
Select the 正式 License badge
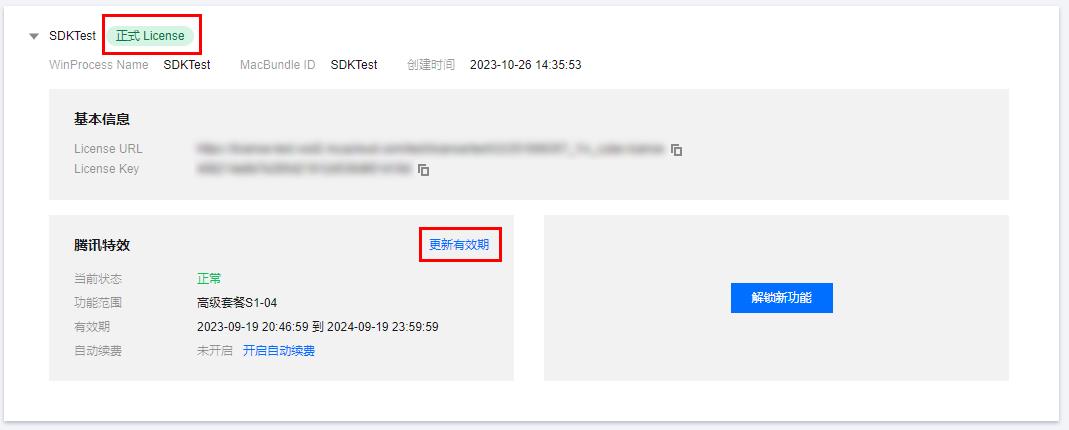[x=150, y=36]
